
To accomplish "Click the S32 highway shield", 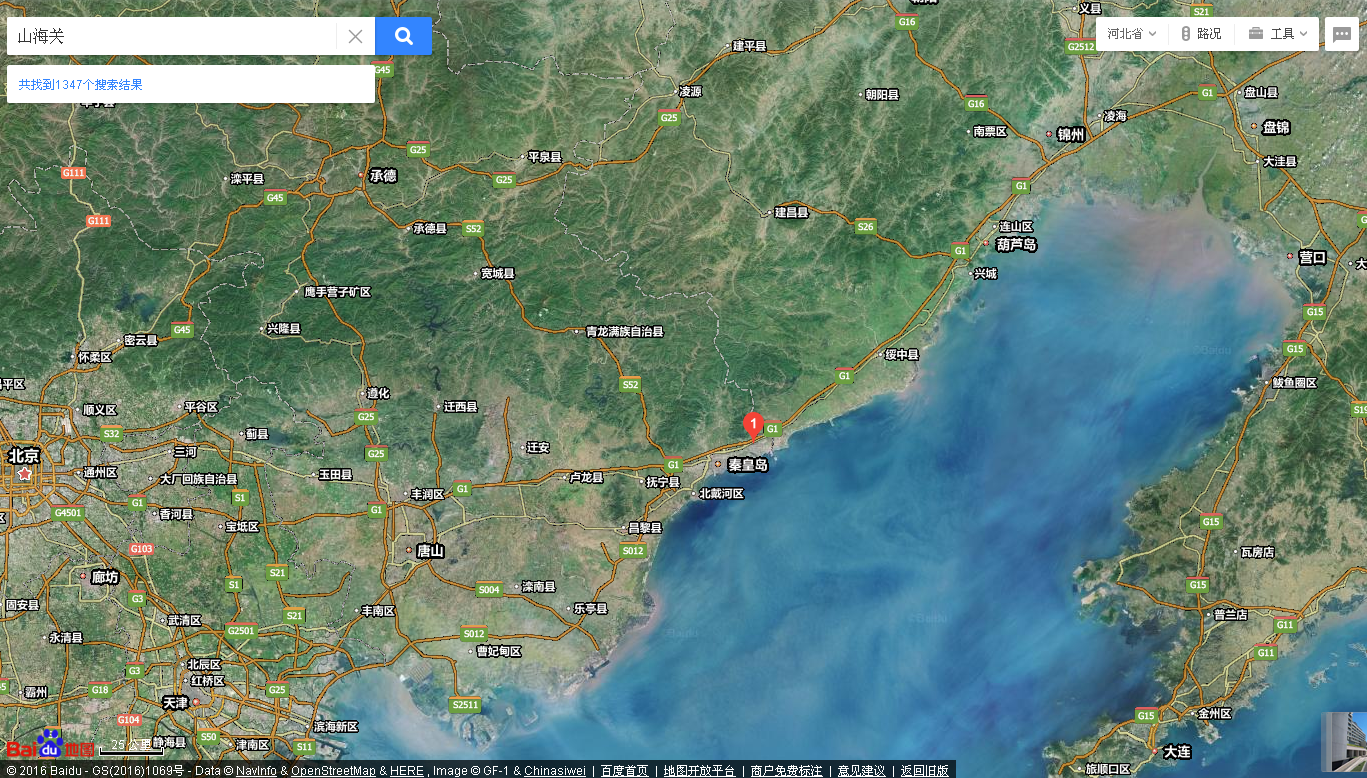I will click(111, 433).
